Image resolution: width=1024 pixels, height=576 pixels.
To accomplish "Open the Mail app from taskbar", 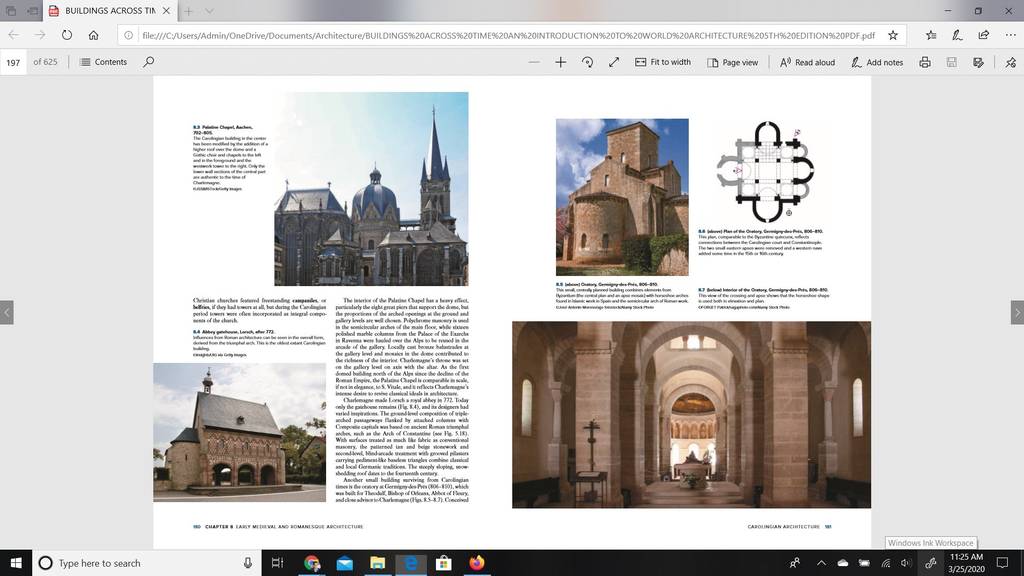I will click(x=345, y=563).
